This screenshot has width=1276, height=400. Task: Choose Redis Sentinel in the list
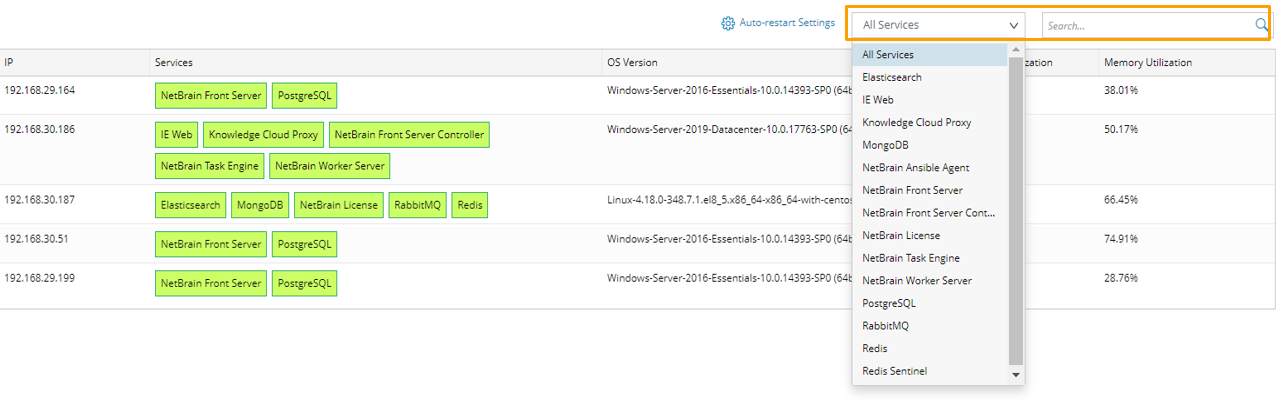tap(894, 371)
